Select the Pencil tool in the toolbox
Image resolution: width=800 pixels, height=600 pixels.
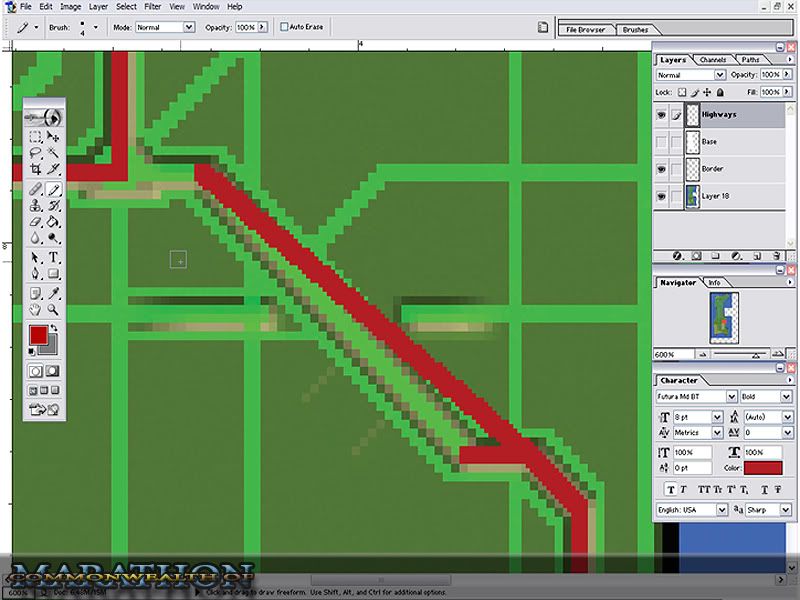pos(54,188)
